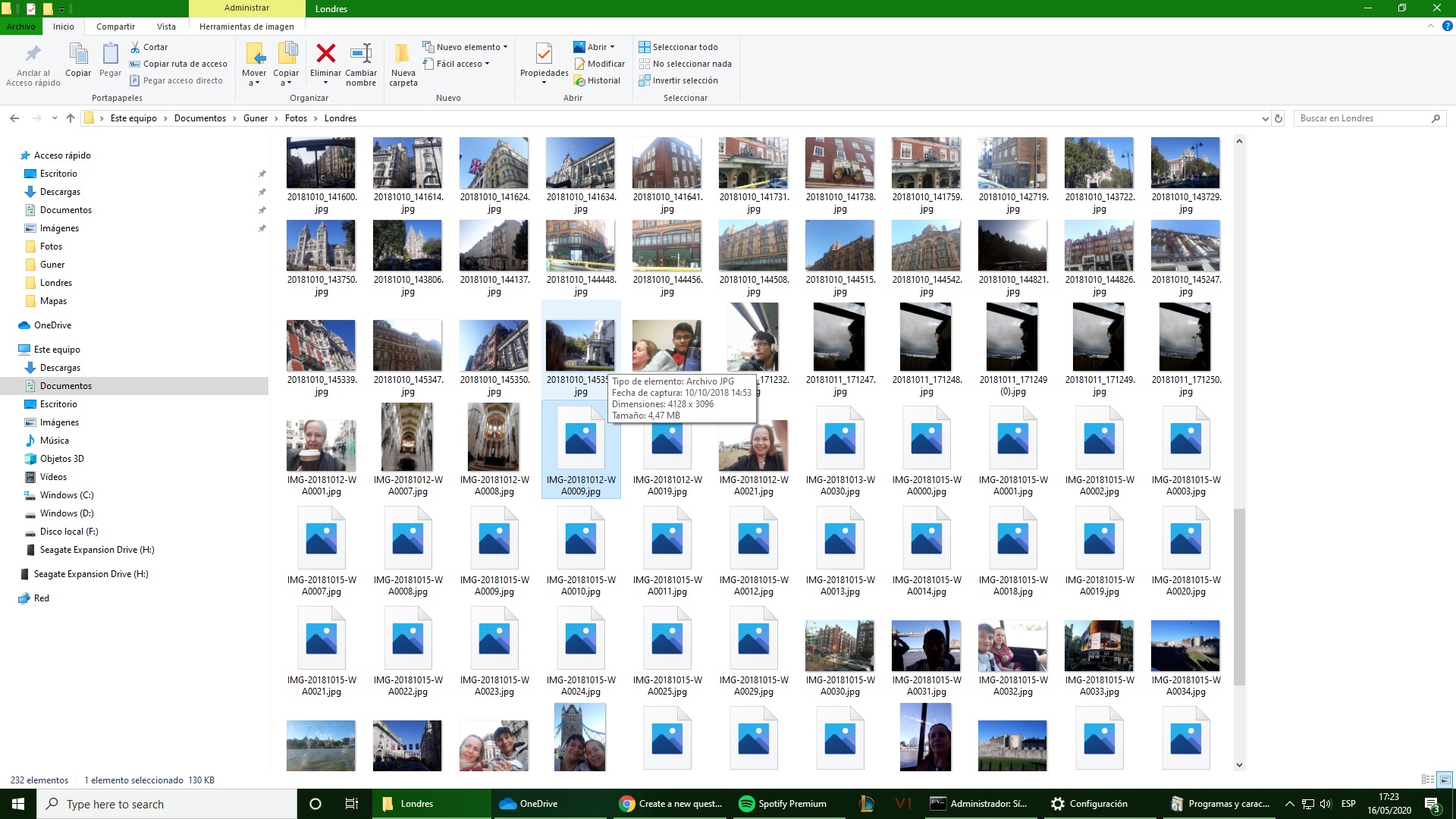
Task: Go back with the back arrow
Action: pos(14,118)
